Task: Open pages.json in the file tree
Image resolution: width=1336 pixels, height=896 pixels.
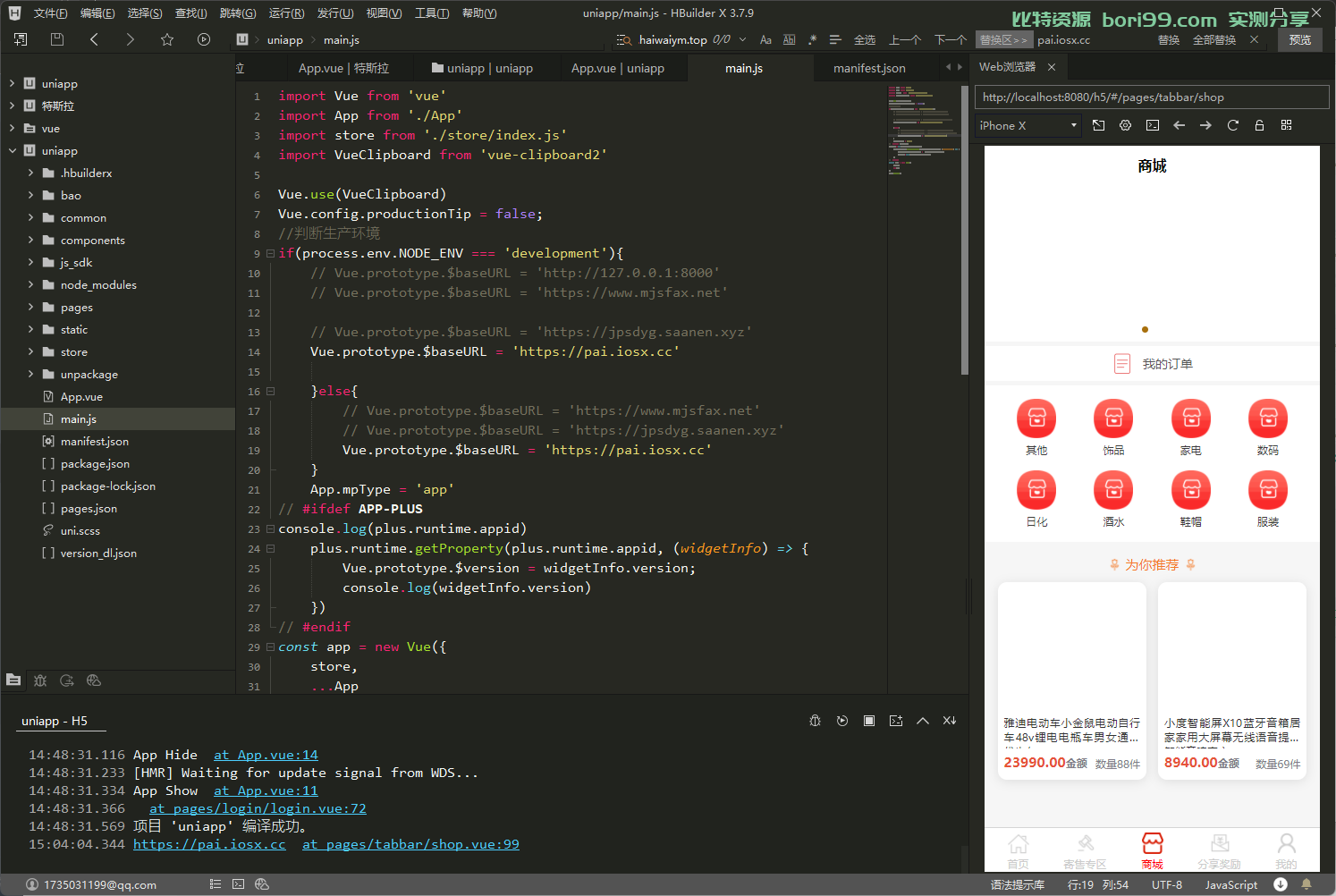Action: click(x=89, y=508)
